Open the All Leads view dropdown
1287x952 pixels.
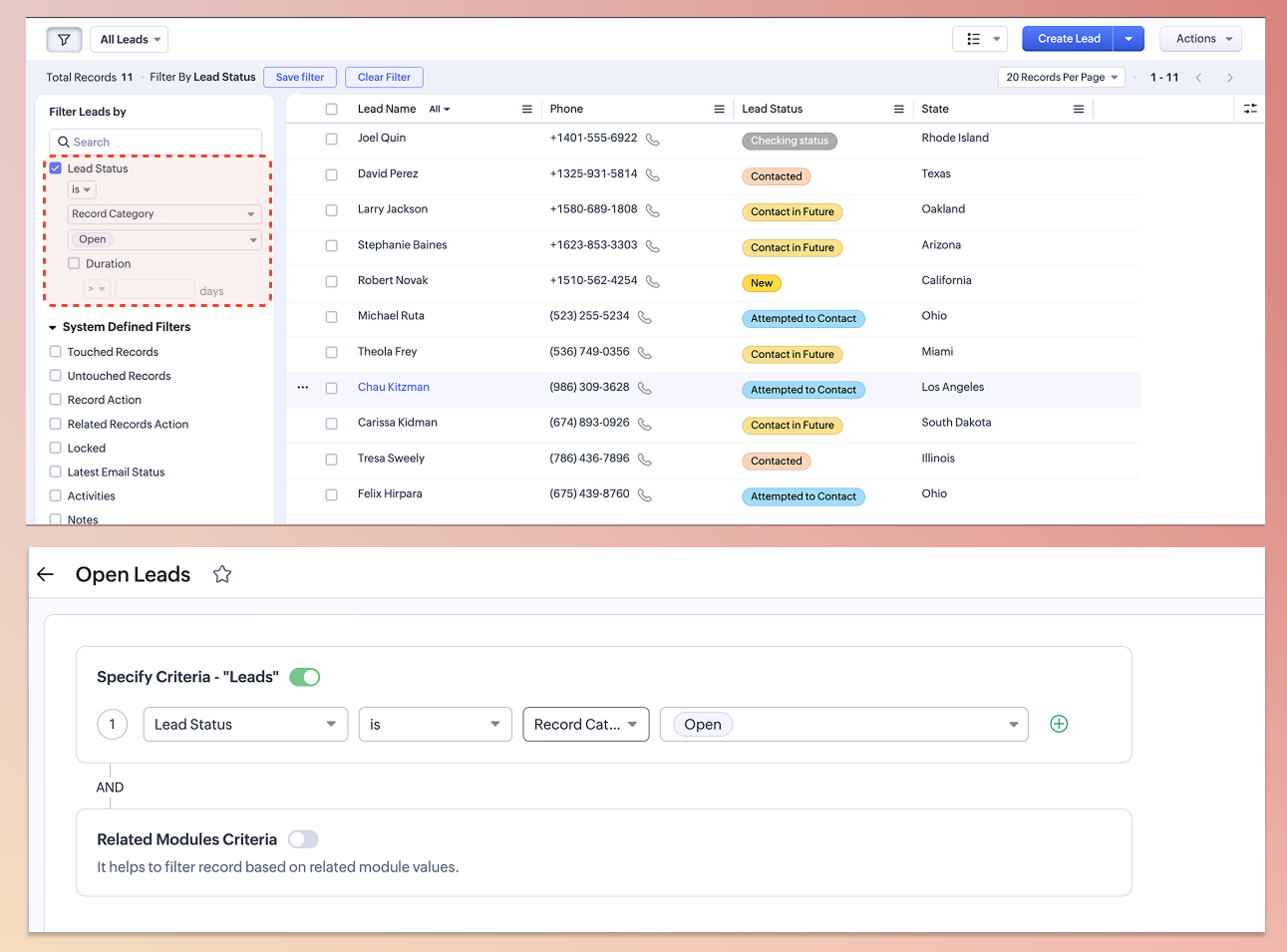(130, 40)
